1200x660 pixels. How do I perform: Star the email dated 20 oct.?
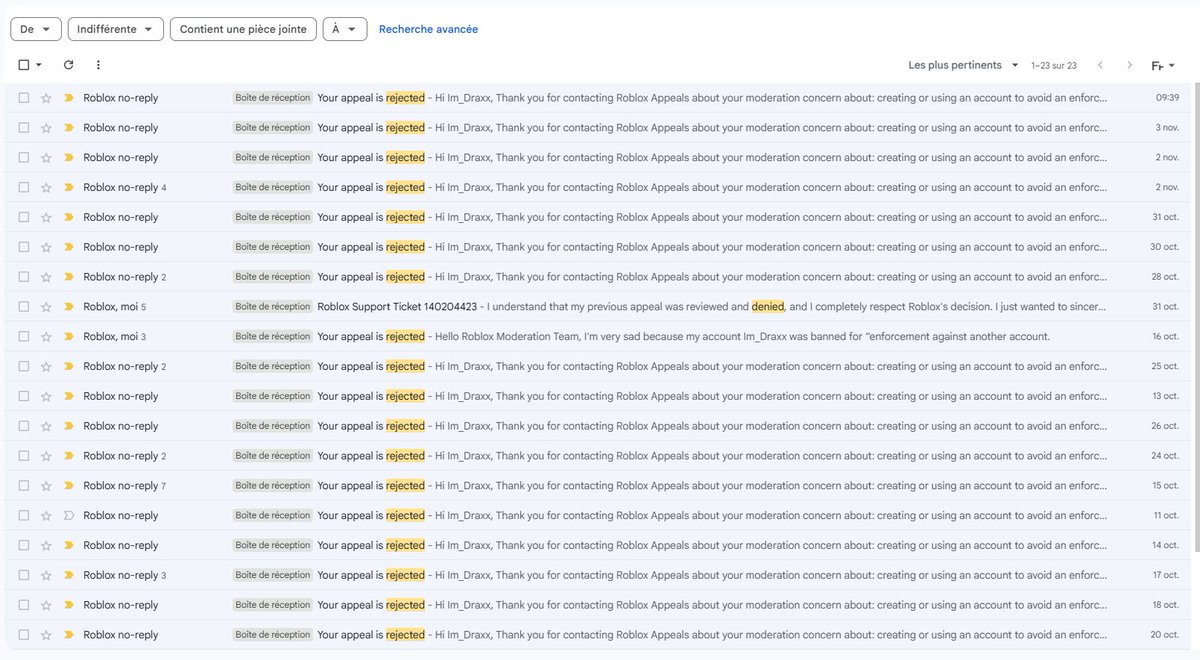pos(46,635)
